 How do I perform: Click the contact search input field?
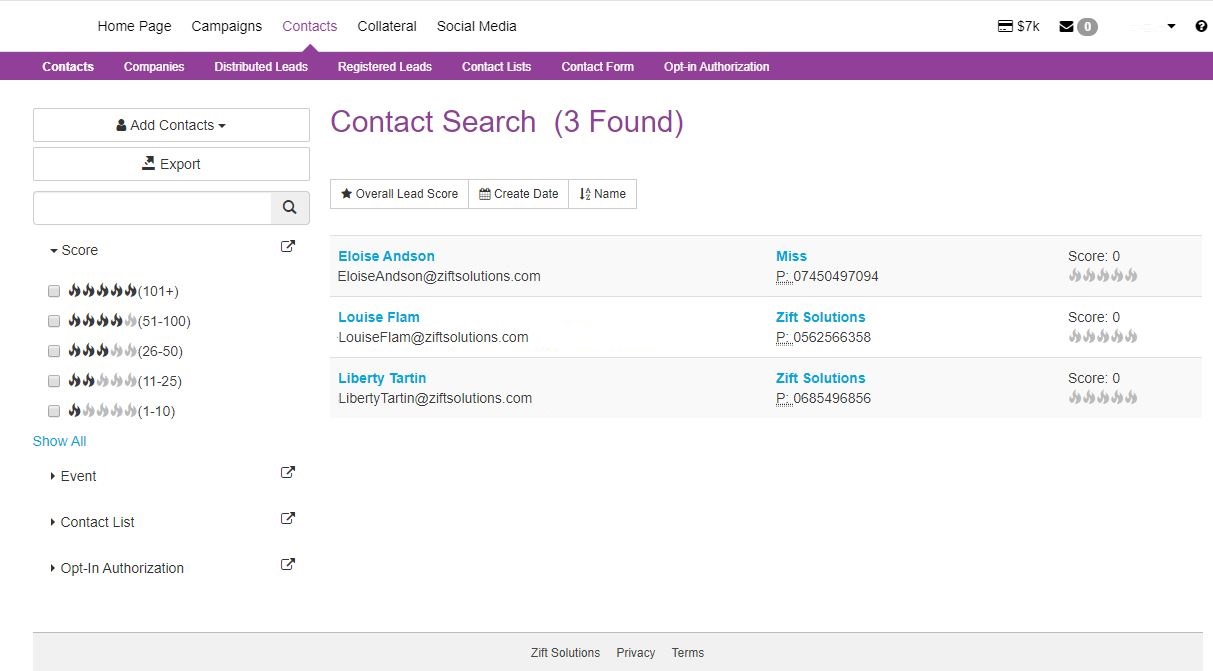tap(150, 207)
